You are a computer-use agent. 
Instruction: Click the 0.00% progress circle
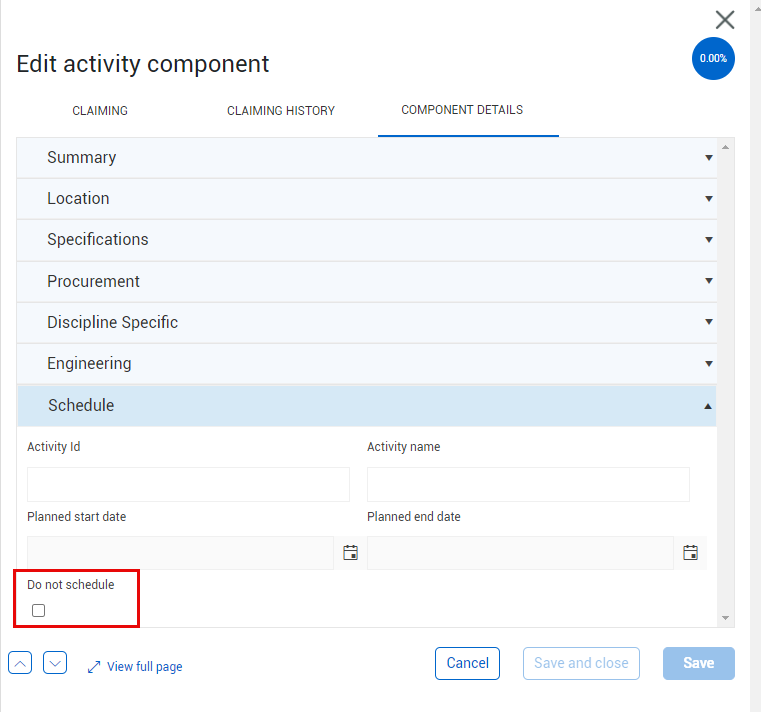(713, 59)
